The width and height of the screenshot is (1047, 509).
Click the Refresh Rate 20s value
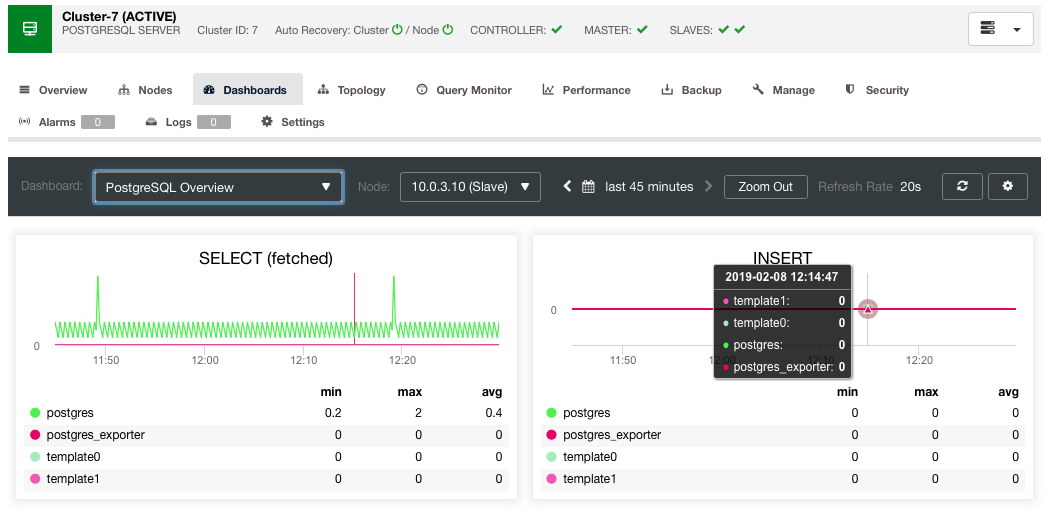click(910, 187)
